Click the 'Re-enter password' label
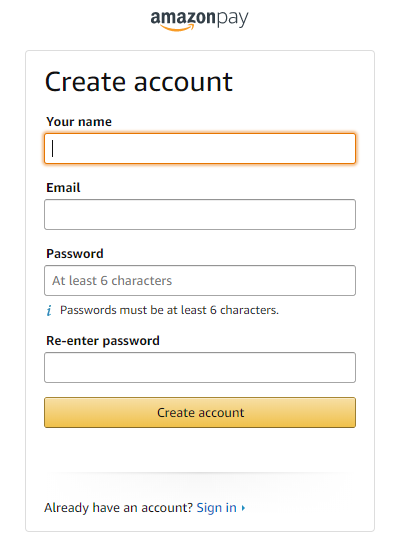Screen dimensions: 401x555 click(x=103, y=341)
